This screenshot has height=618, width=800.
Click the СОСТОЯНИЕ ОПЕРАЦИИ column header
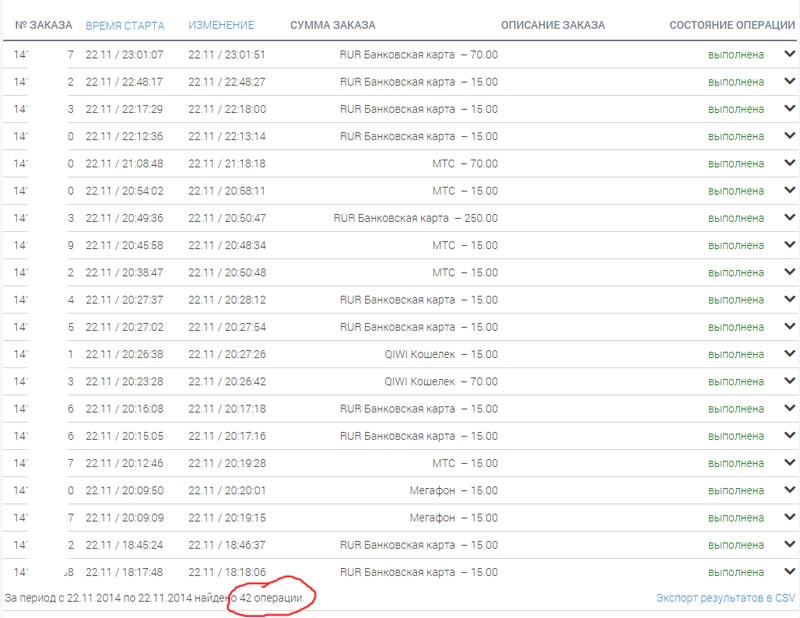click(732, 25)
